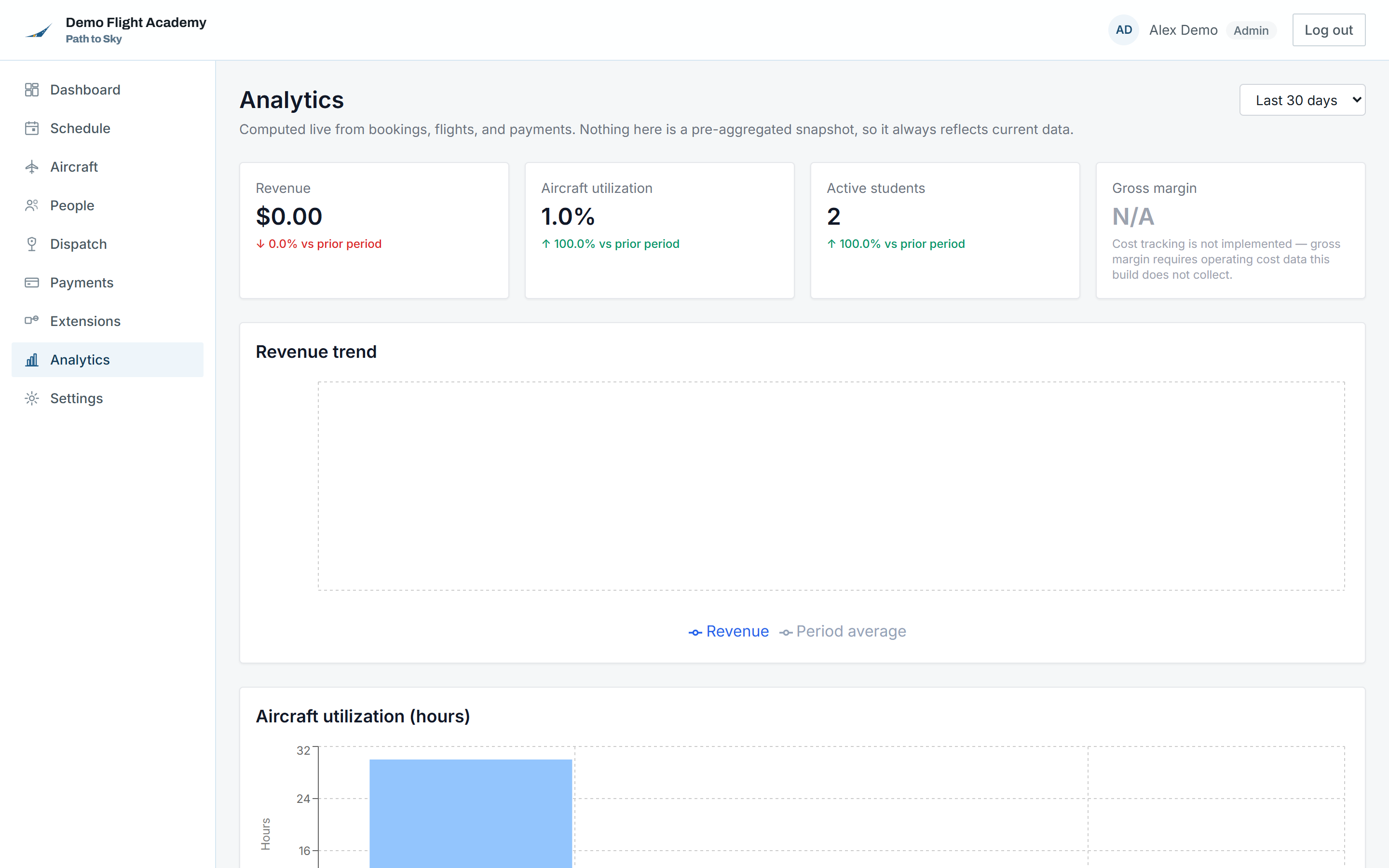Click the Cost tracking not implemented note
The width and height of the screenshot is (1389, 868).
[1226, 259]
